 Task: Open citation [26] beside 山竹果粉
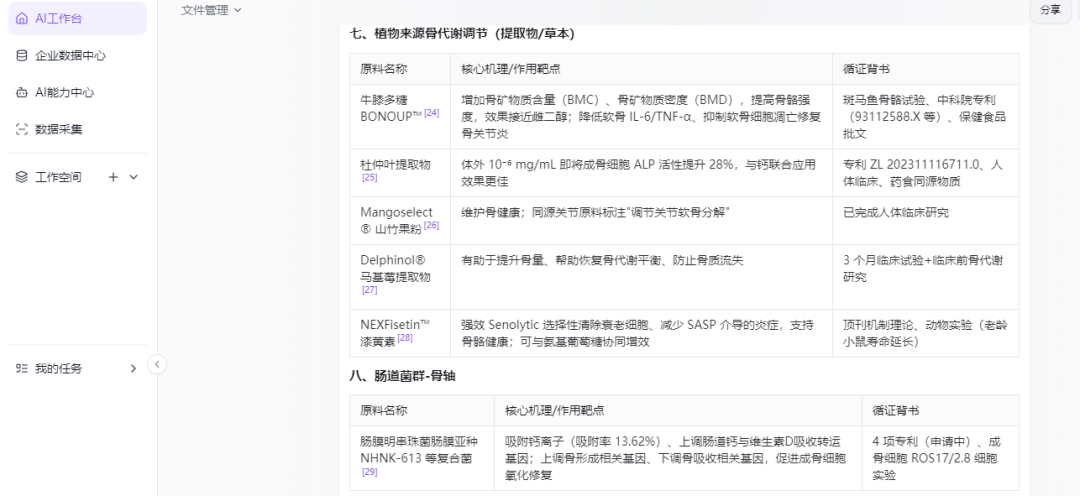point(432,225)
